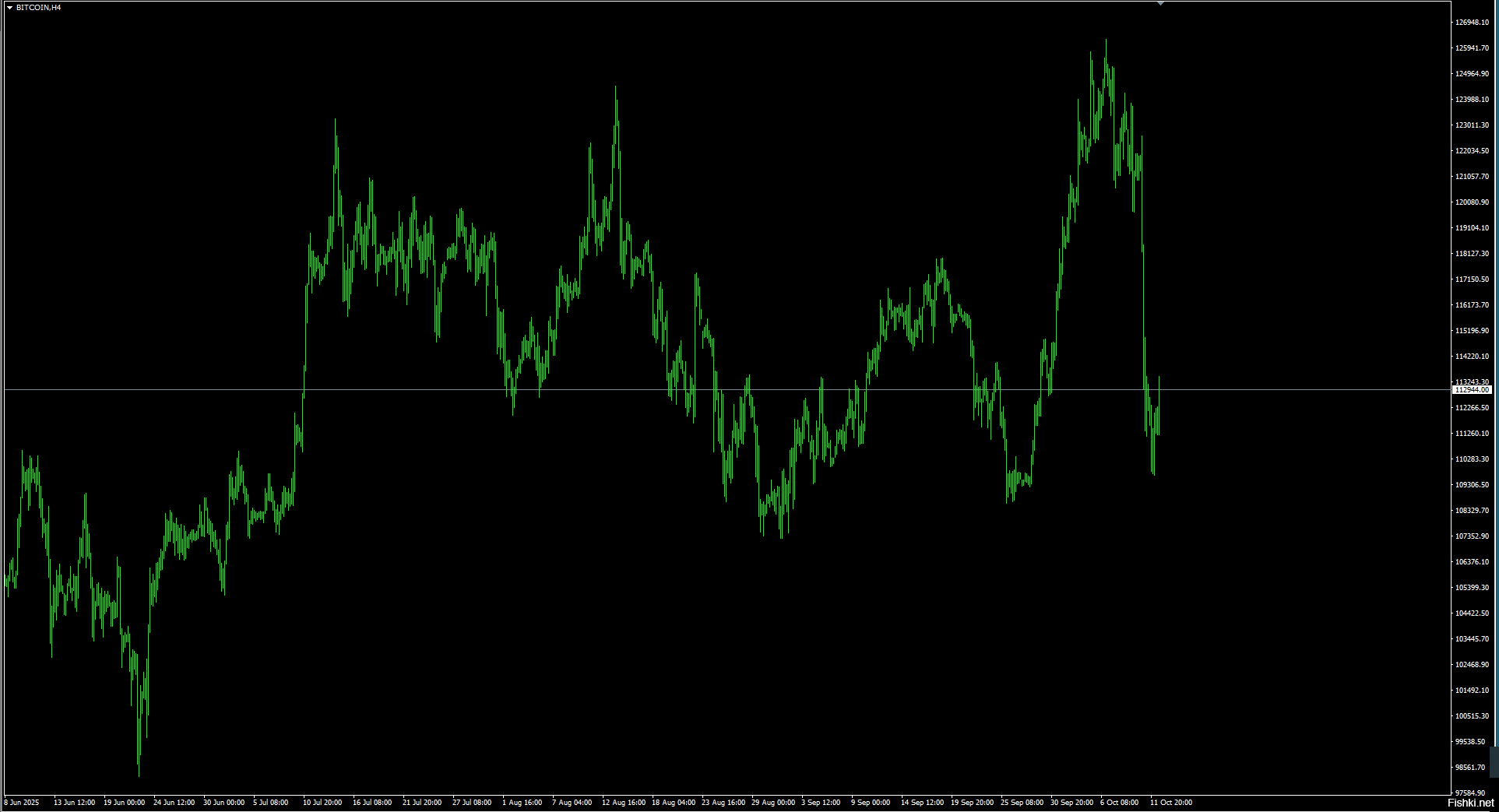Image resolution: width=1499 pixels, height=812 pixels.
Task: Click the gray chart shift triangle marker
Action: click(1160, 4)
